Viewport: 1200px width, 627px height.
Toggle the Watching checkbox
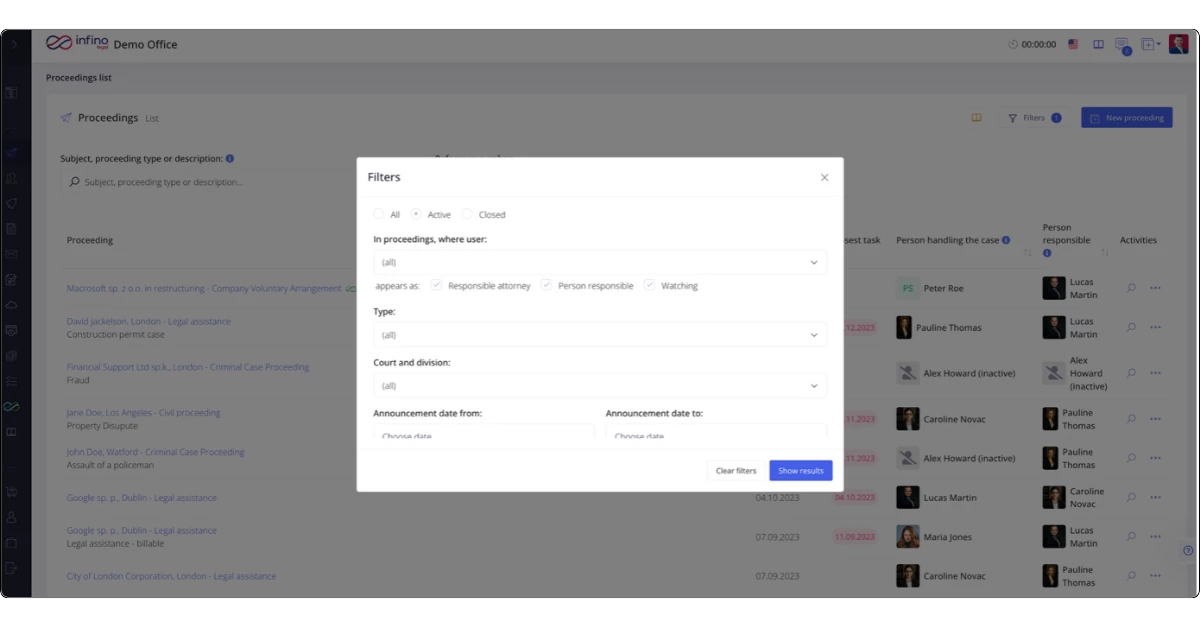649,285
